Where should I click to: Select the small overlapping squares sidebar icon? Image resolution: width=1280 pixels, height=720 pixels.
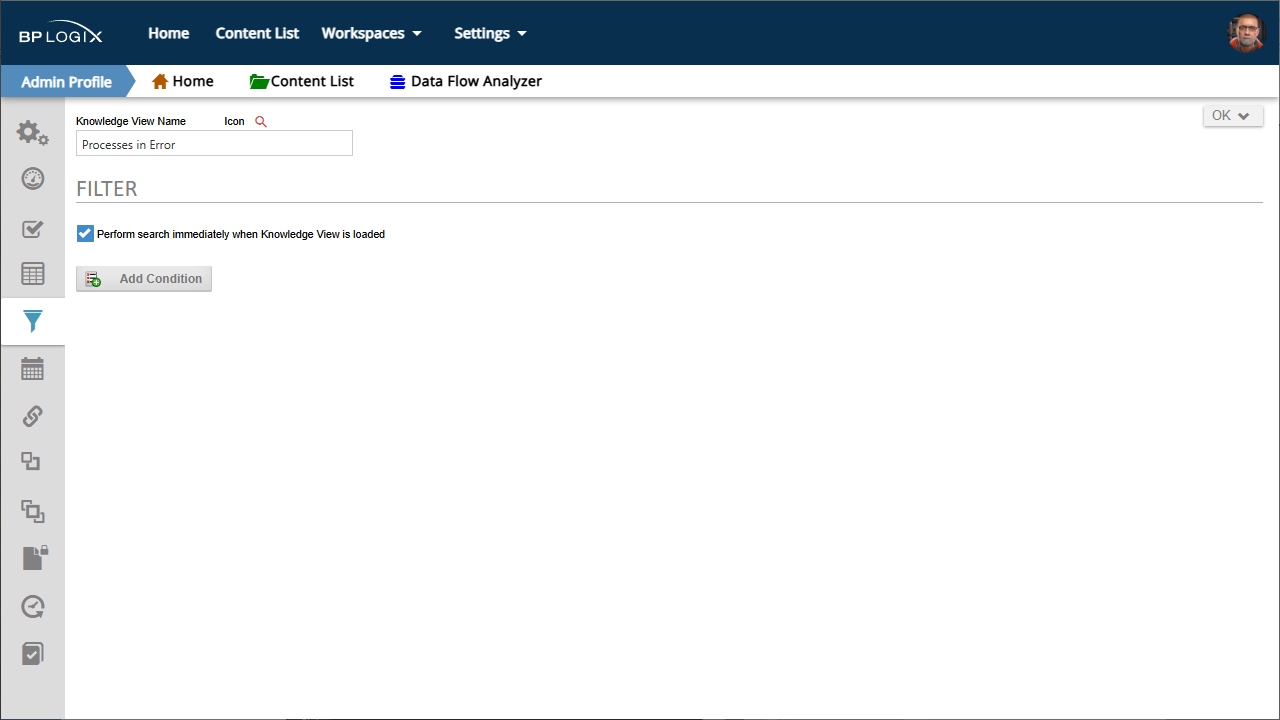tap(31, 461)
